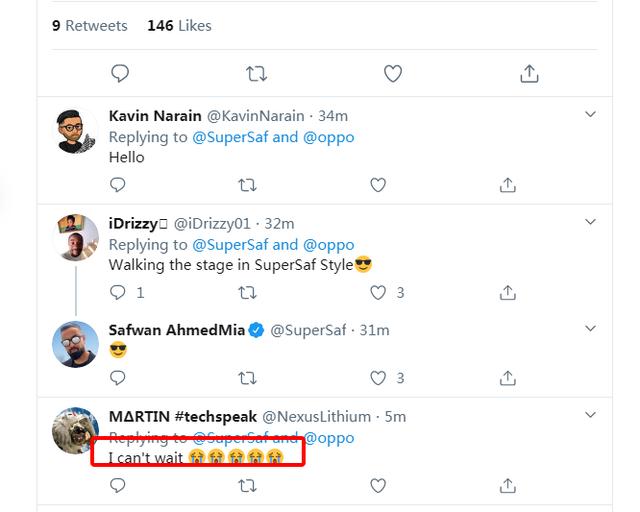
Task: Like the main tweet
Action: click(393, 73)
